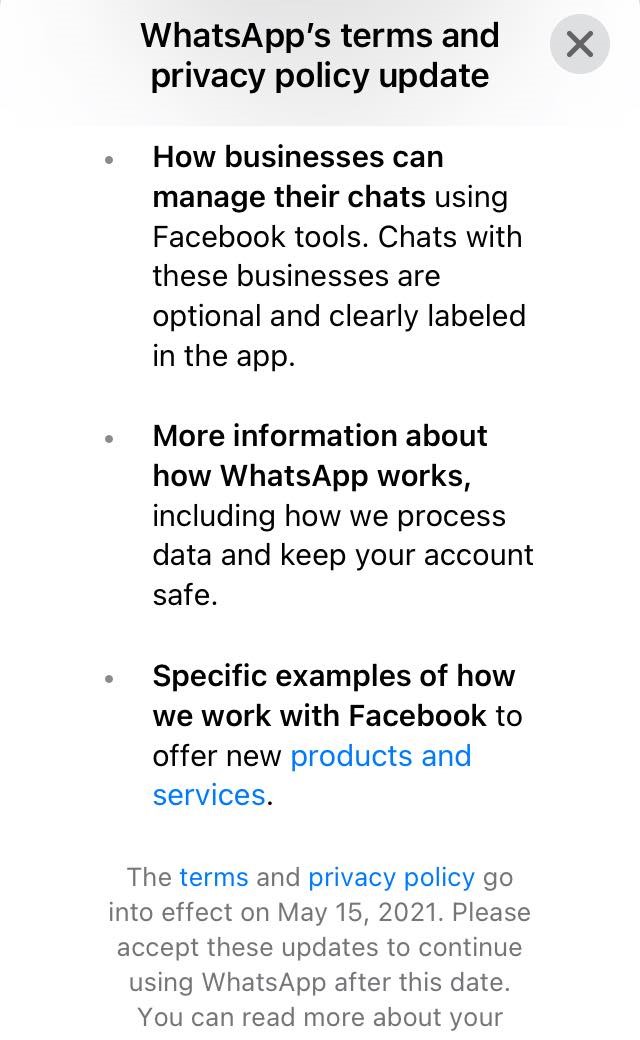Tap bold "Specific examples of how we work" text
This screenshot has width=640, height=1040.
pos(333,696)
